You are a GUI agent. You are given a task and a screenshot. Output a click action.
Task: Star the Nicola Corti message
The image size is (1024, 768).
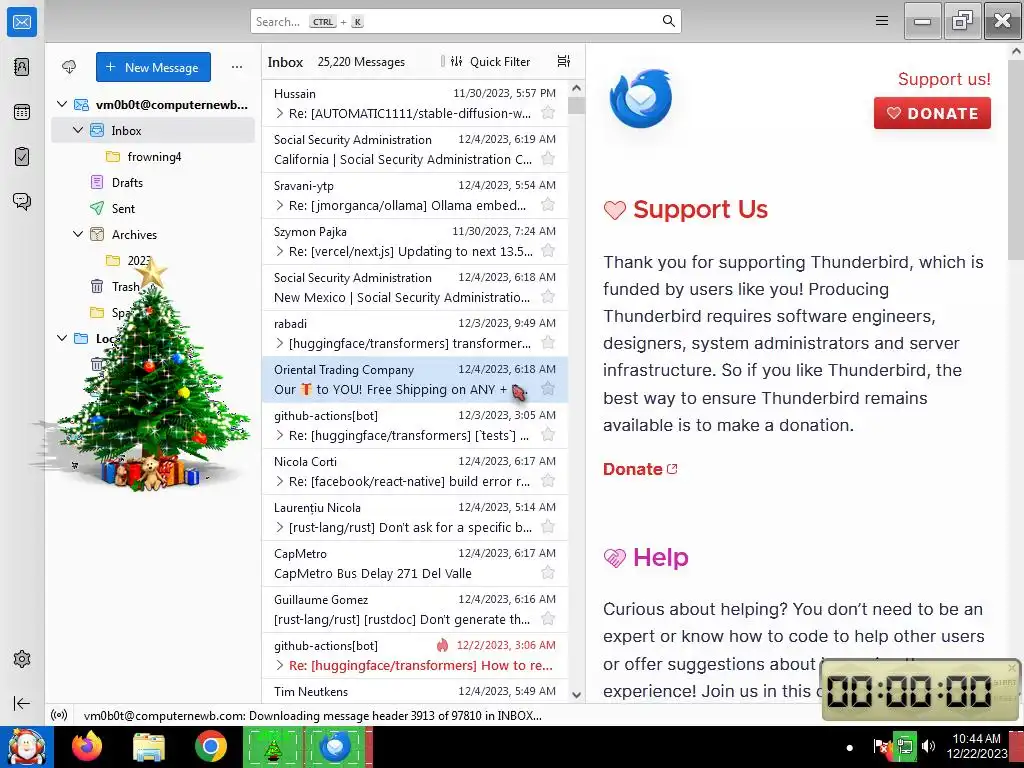pos(548,481)
